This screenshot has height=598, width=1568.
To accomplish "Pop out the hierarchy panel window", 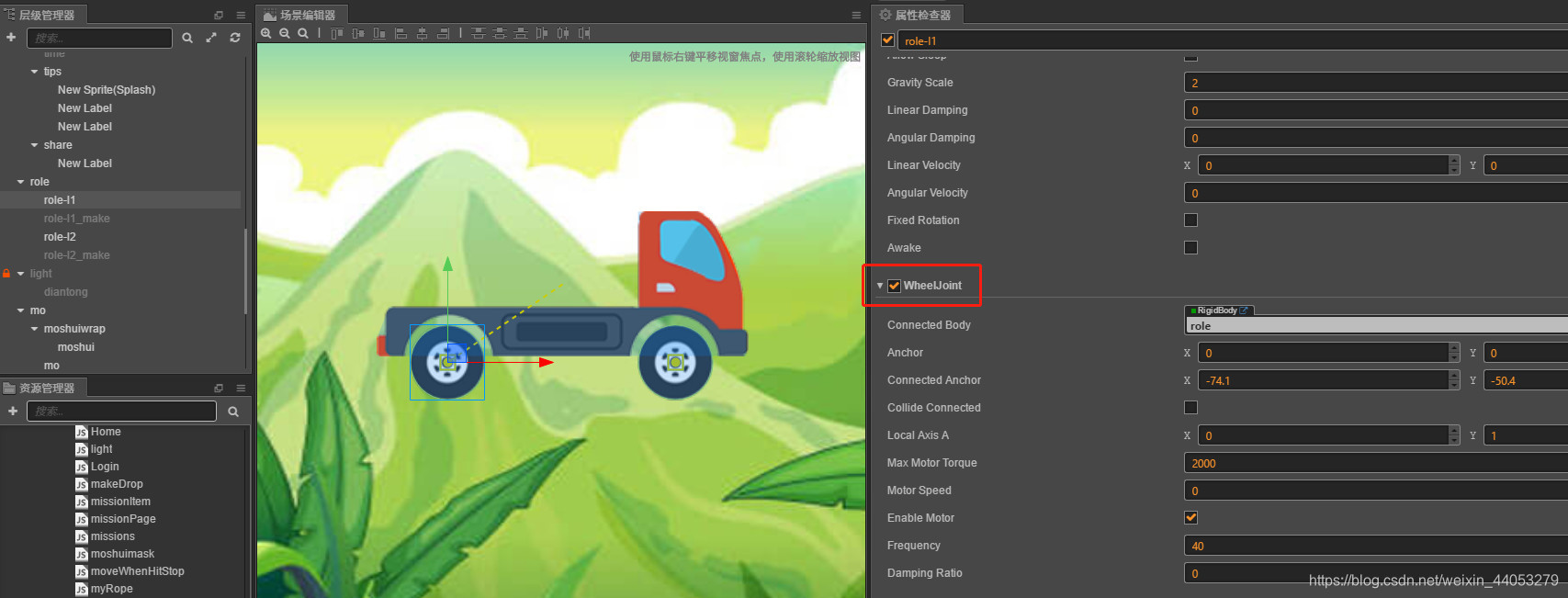I will (219, 15).
